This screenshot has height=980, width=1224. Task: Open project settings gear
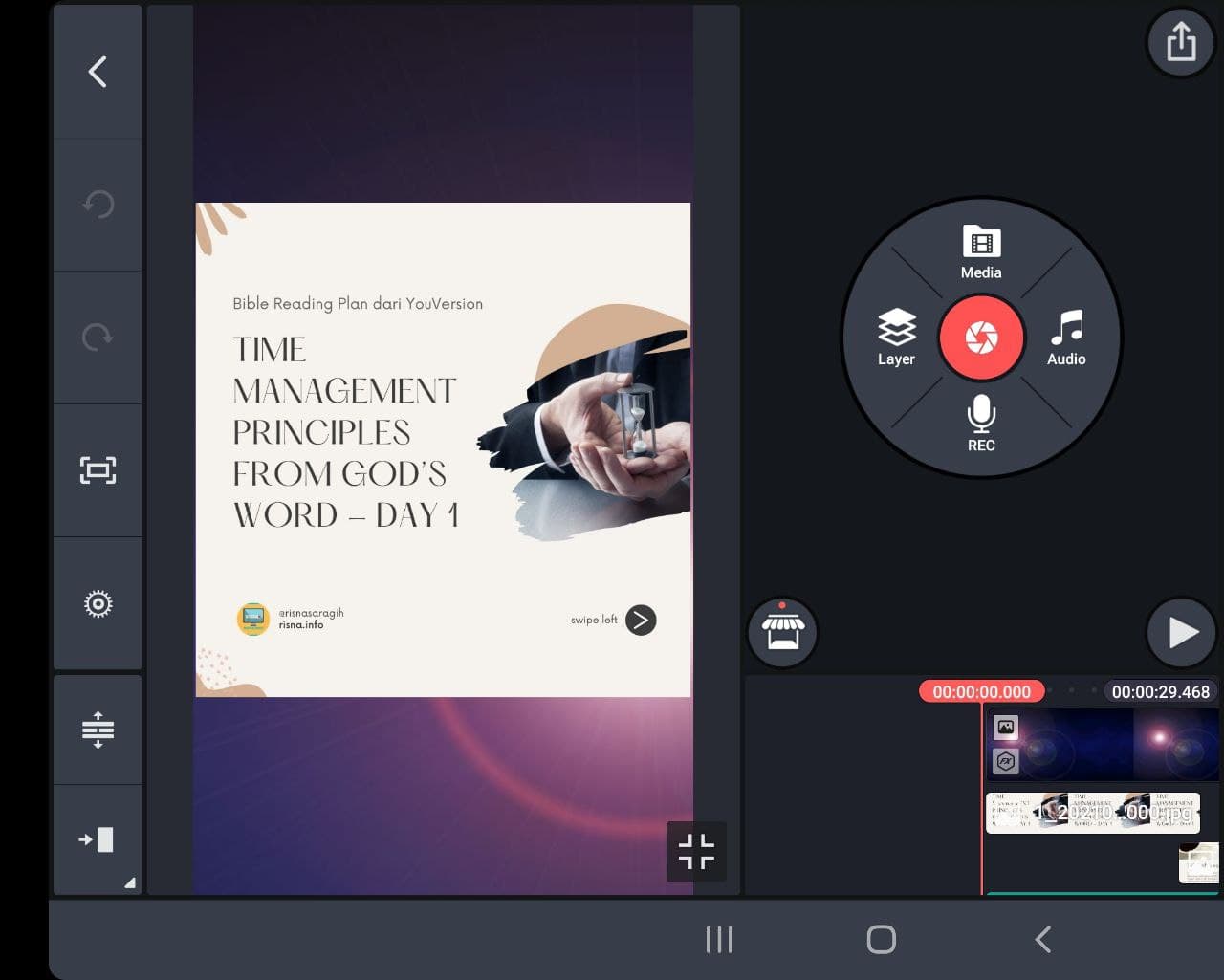click(x=98, y=603)
